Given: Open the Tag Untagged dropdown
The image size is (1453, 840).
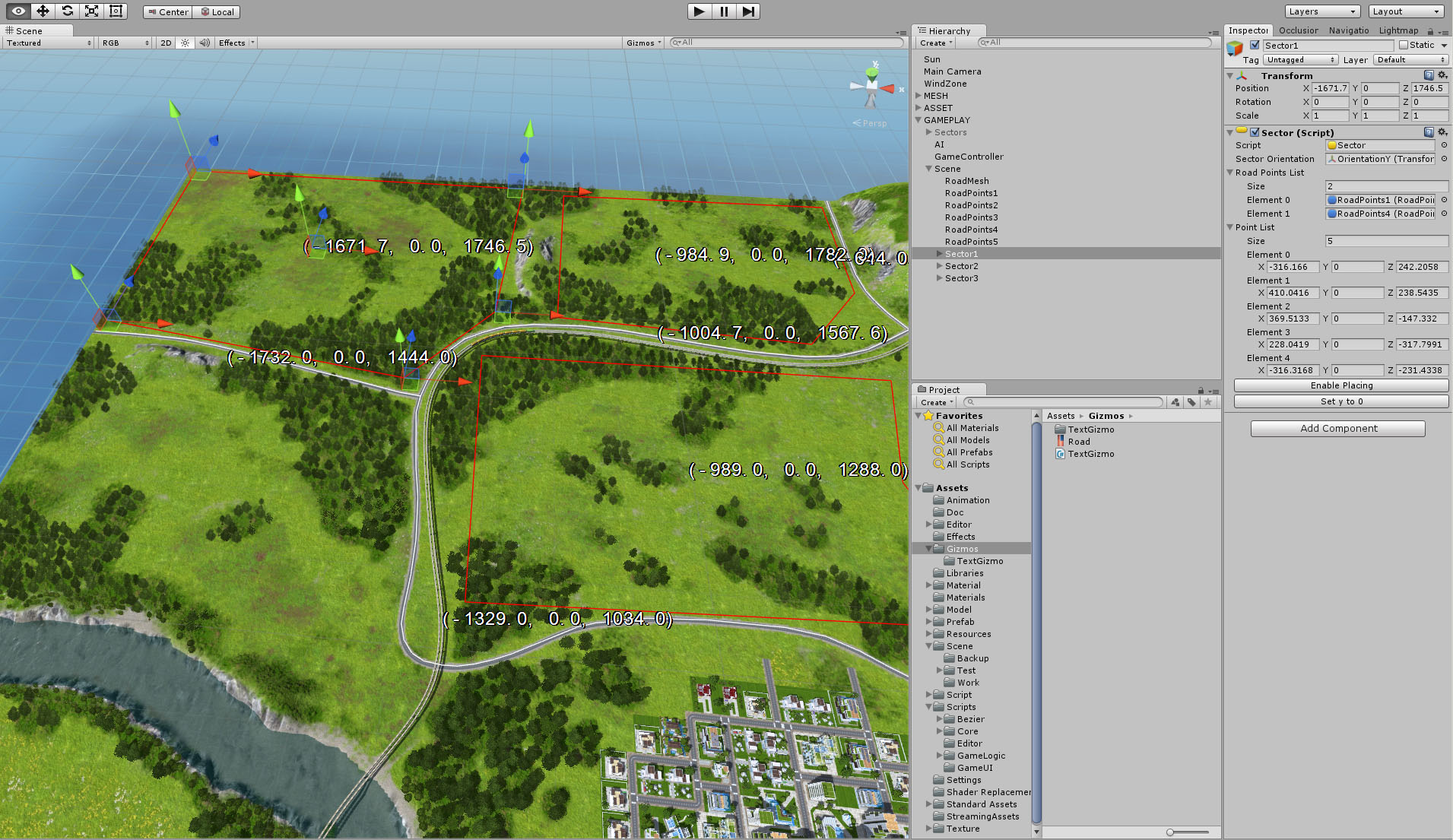Looking at the screenshot, I should pos(1300,59).
